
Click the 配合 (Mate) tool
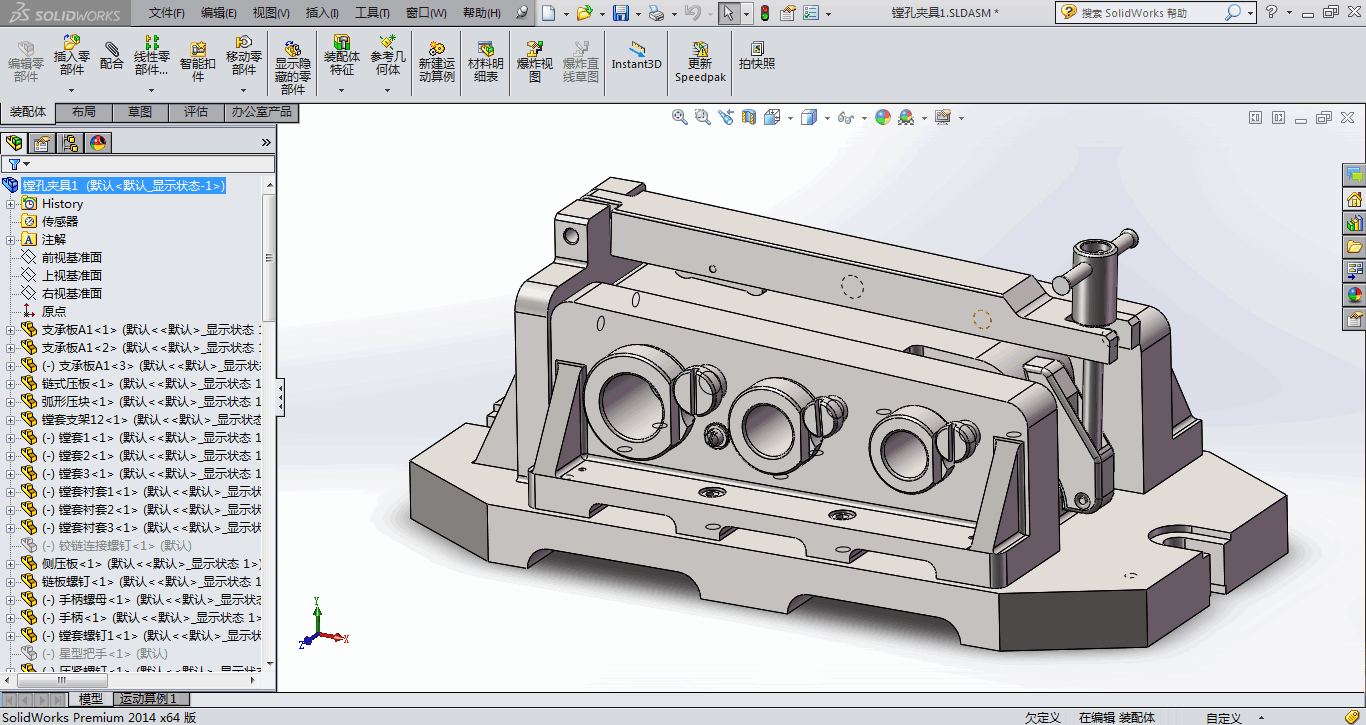tap(112, 55)
